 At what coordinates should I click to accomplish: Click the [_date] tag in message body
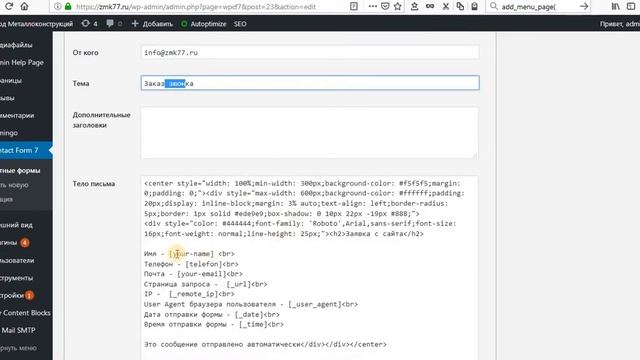[249, 315]
